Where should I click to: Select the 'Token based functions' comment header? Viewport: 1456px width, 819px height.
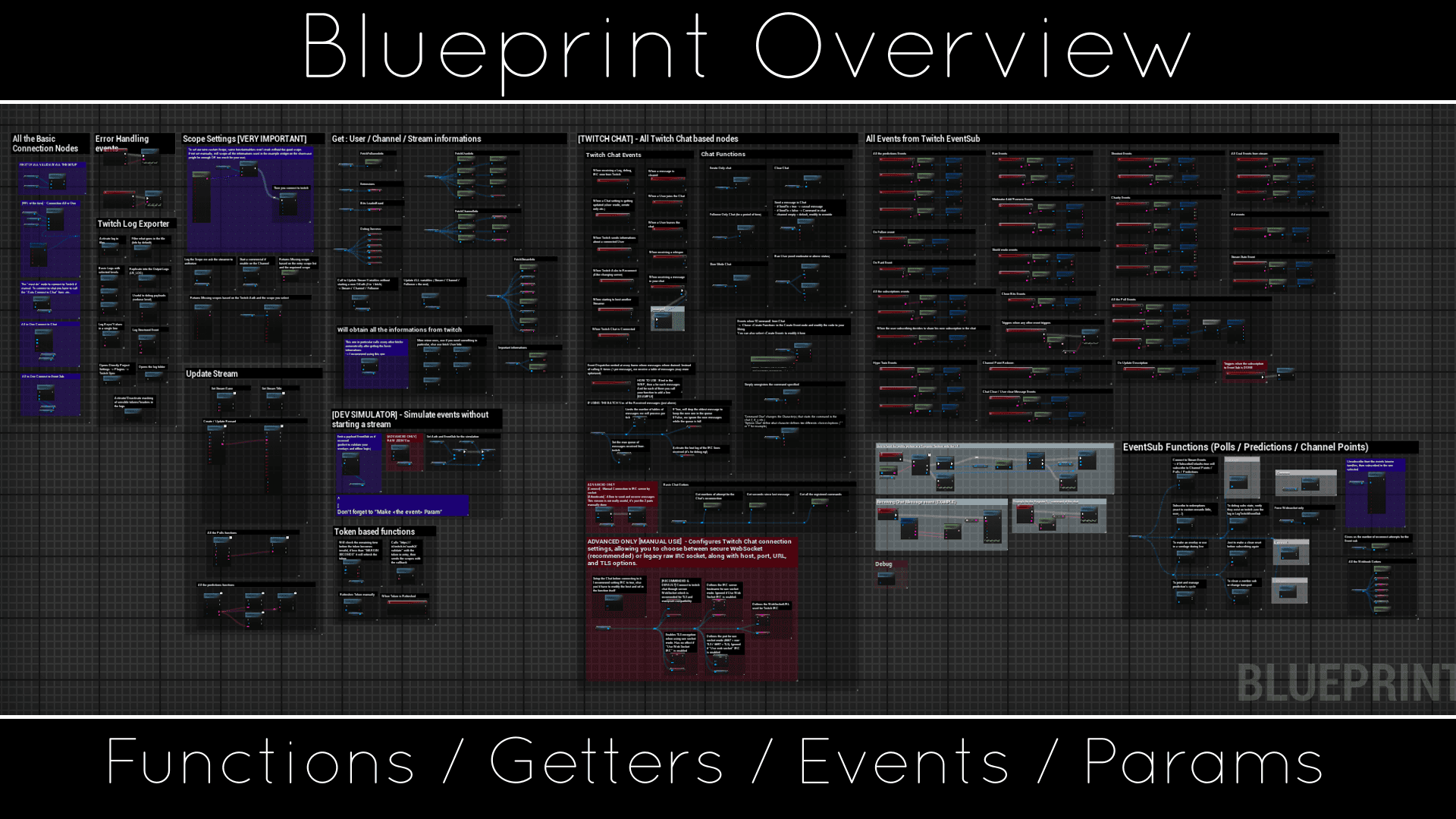pos(375,532)
